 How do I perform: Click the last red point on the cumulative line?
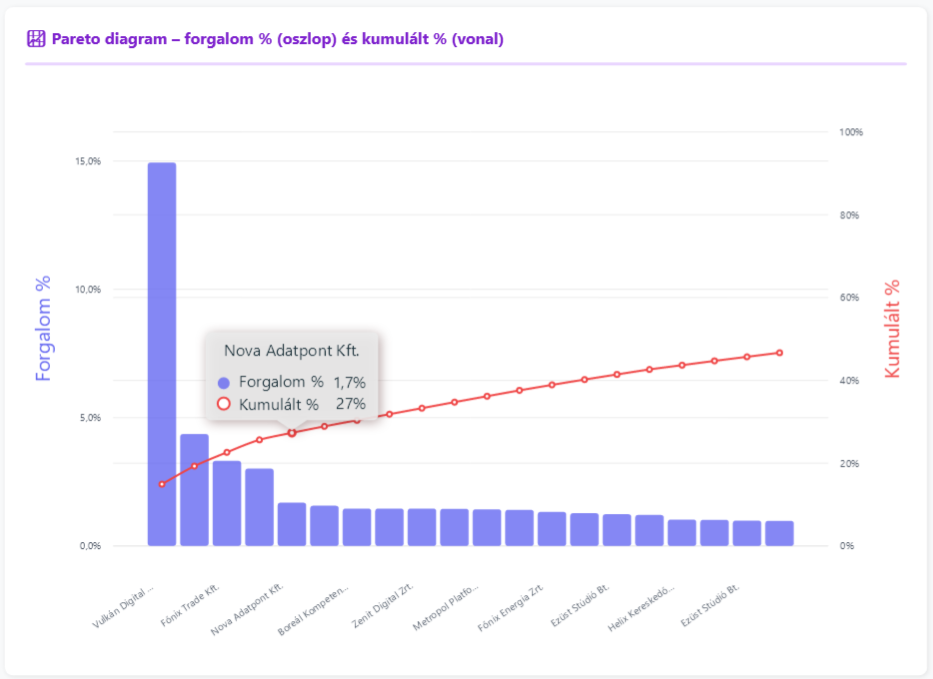click(x=780, y=352)
